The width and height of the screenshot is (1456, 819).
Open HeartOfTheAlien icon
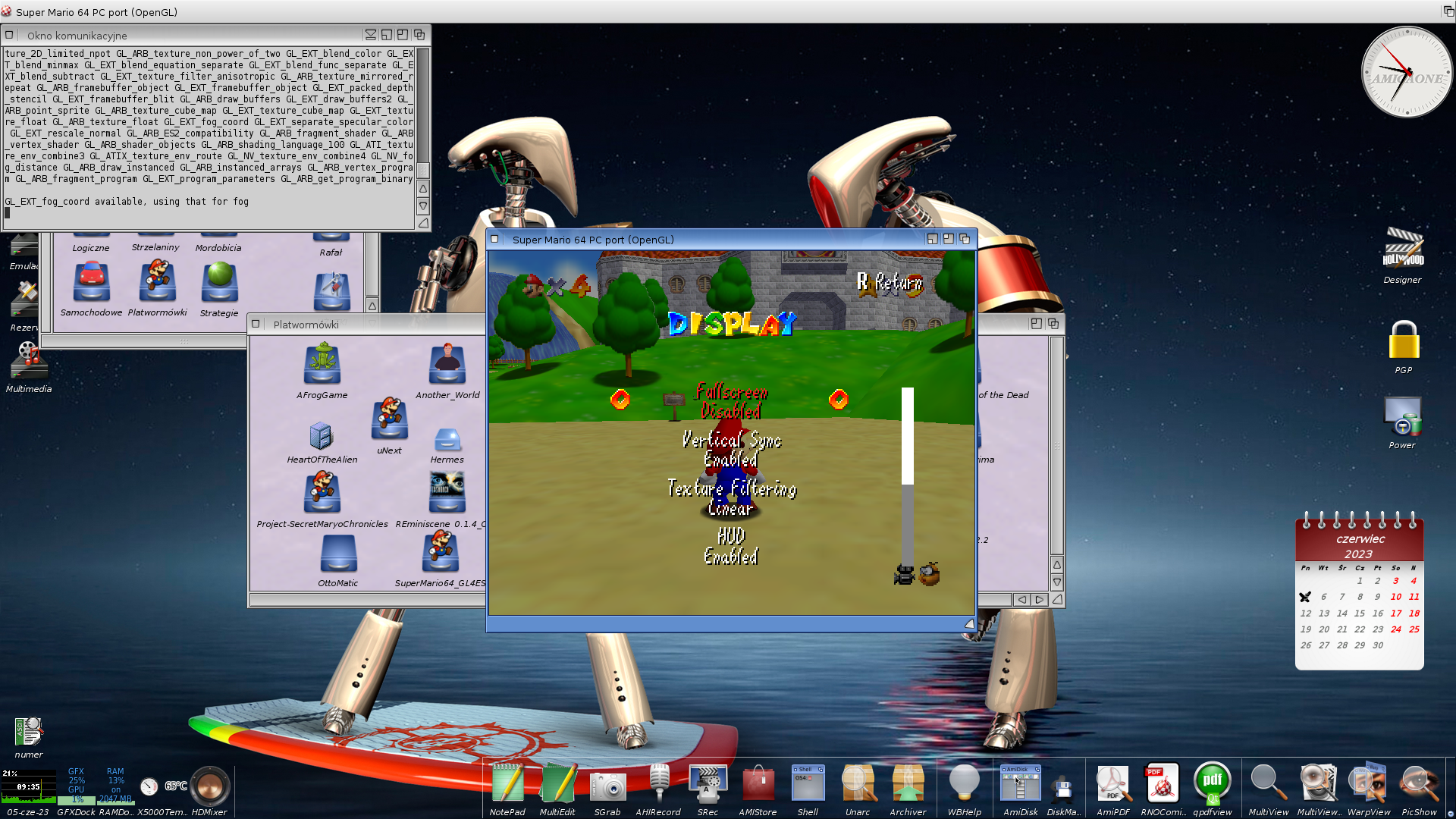(x=321, y=436)
